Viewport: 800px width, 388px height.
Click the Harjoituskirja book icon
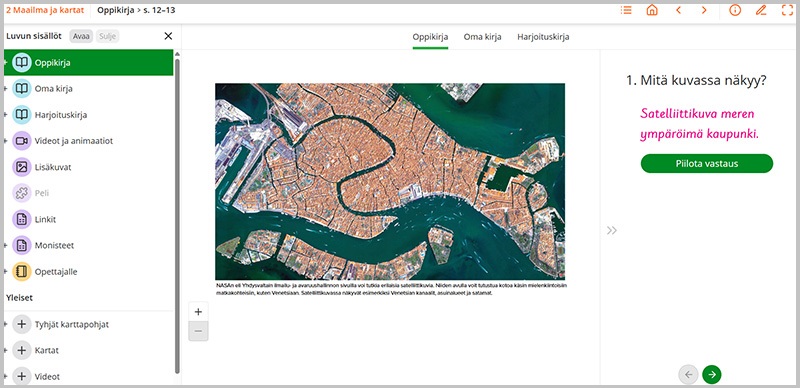click(21, 115)
